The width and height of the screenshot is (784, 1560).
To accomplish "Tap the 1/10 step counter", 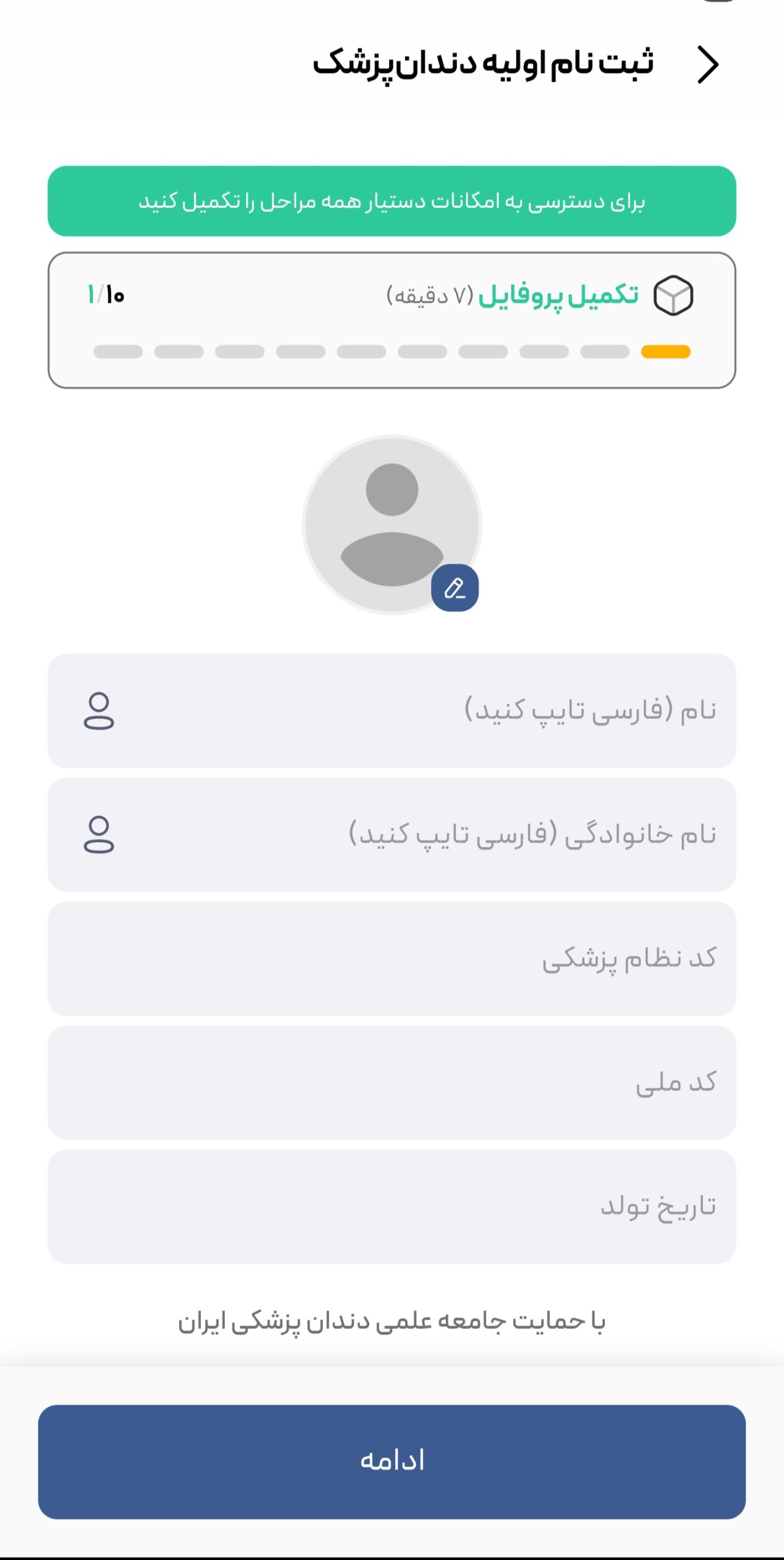I will [106, 296].
